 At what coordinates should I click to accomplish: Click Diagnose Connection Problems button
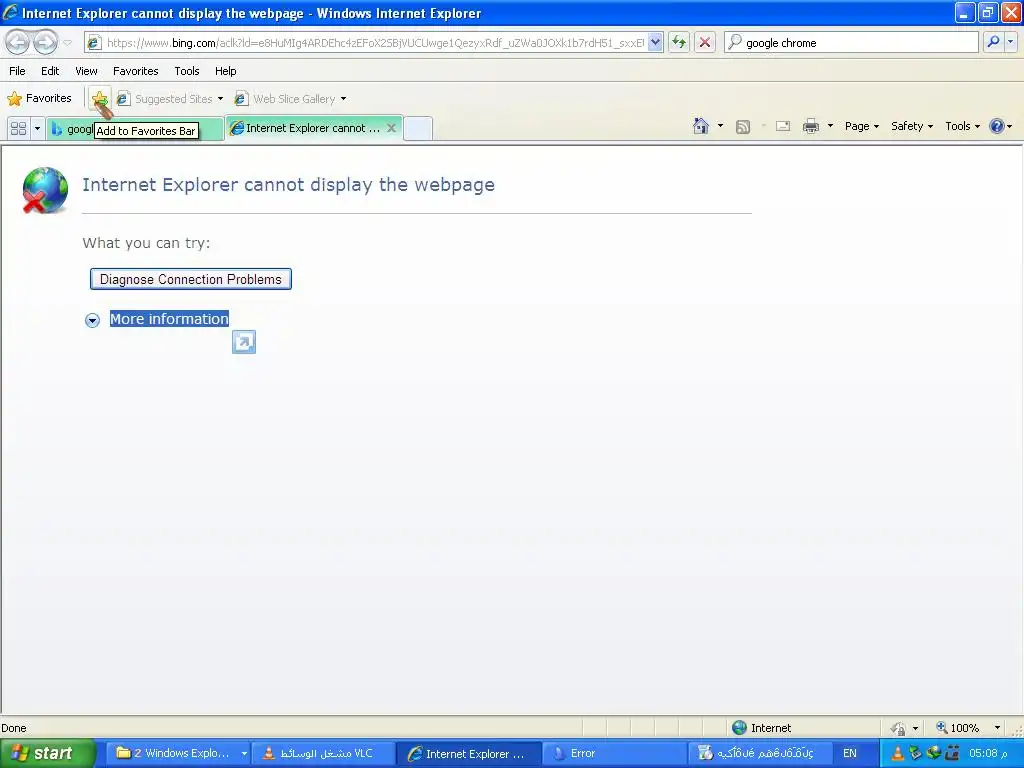tap(191, 279)
